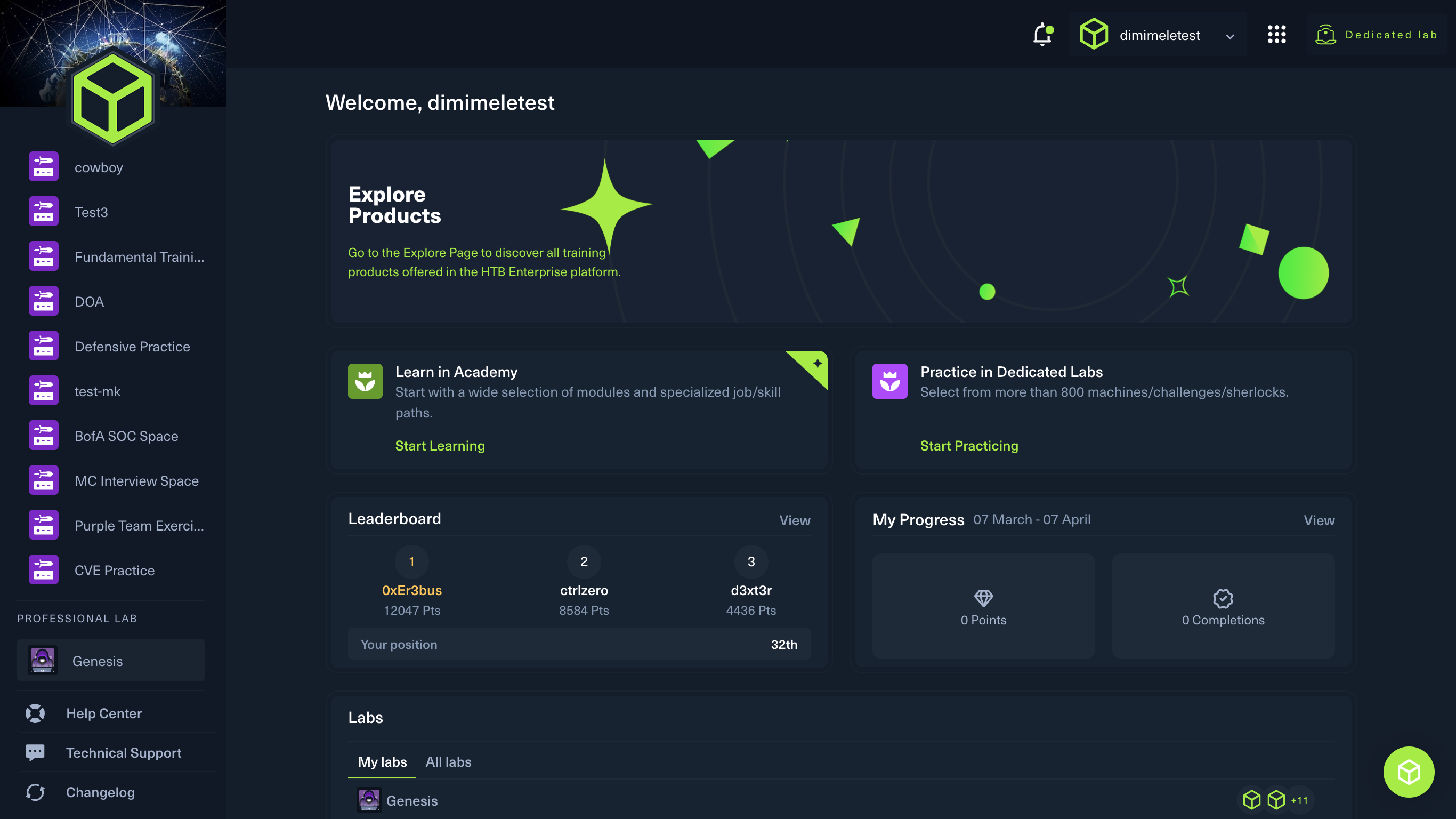This screenshot has height=819, width=1456.
Task: Click the +11 members indicator
Action: tap(1299, 800)
